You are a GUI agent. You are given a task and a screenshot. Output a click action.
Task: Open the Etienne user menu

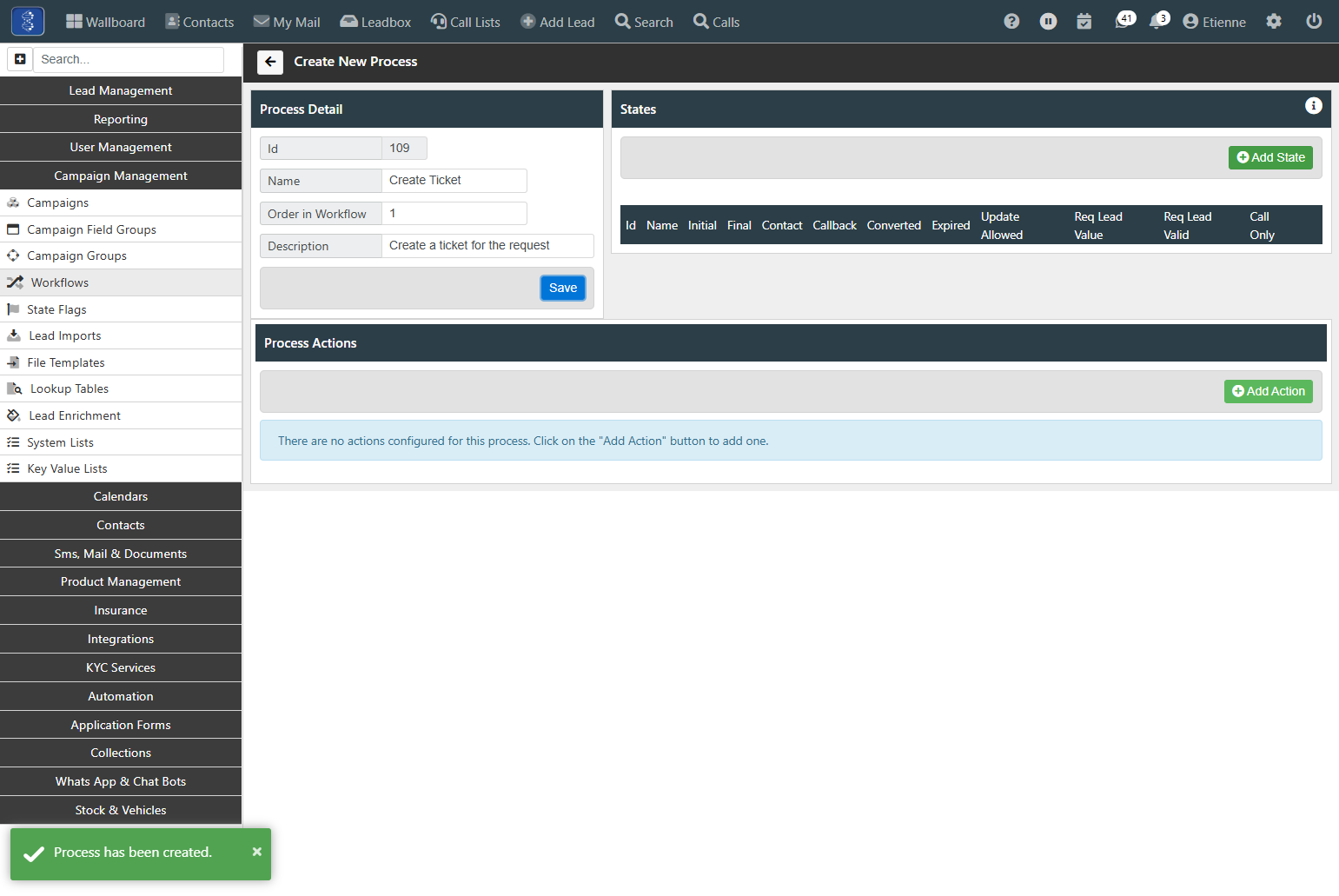click(1215, 22)
